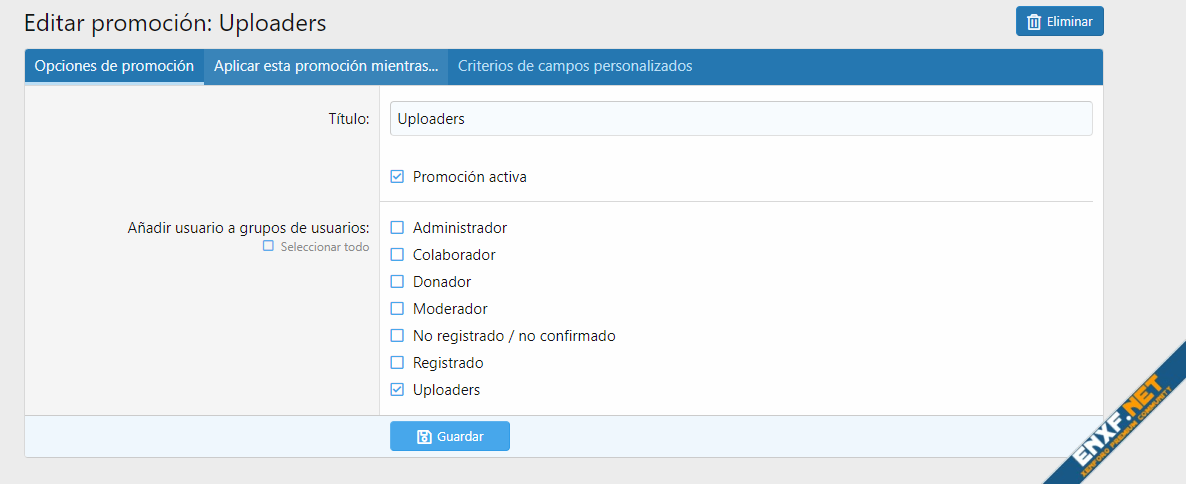1186x484 pixels.
Task: Toggle the Registrado group checkbox
Action: click(x=397, y=363)
